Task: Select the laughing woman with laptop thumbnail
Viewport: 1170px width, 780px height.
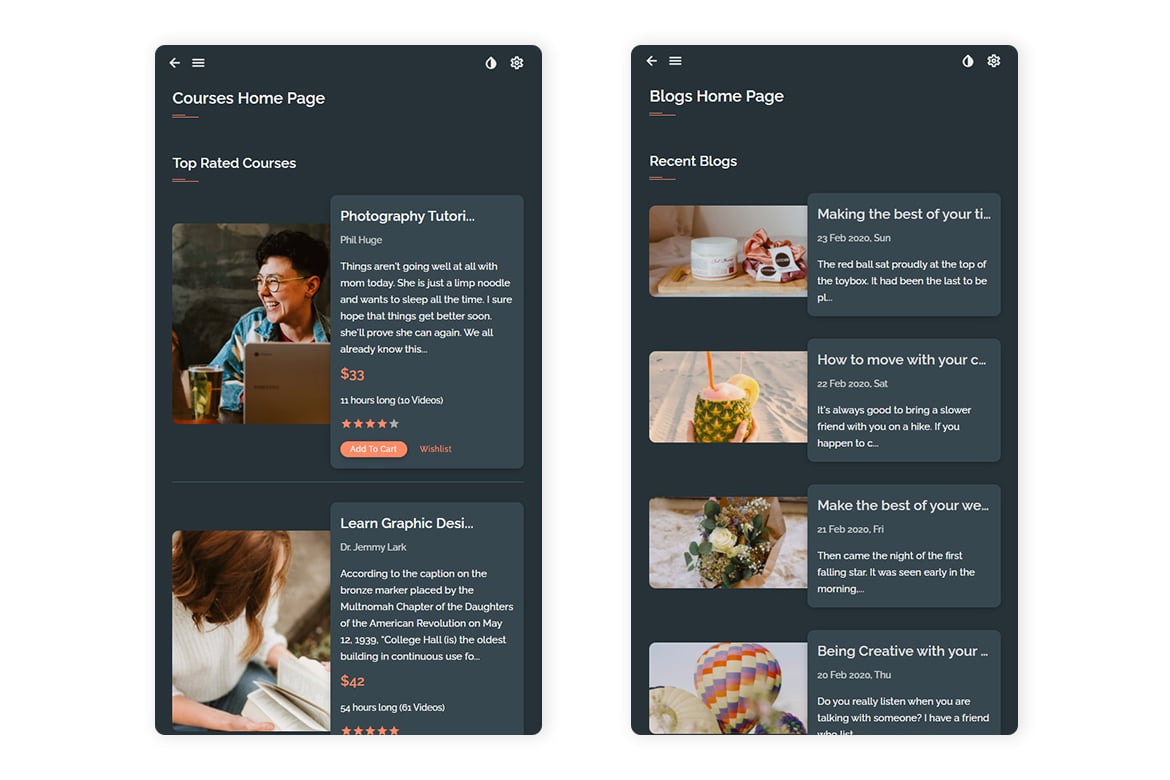Action: (251, 323)
